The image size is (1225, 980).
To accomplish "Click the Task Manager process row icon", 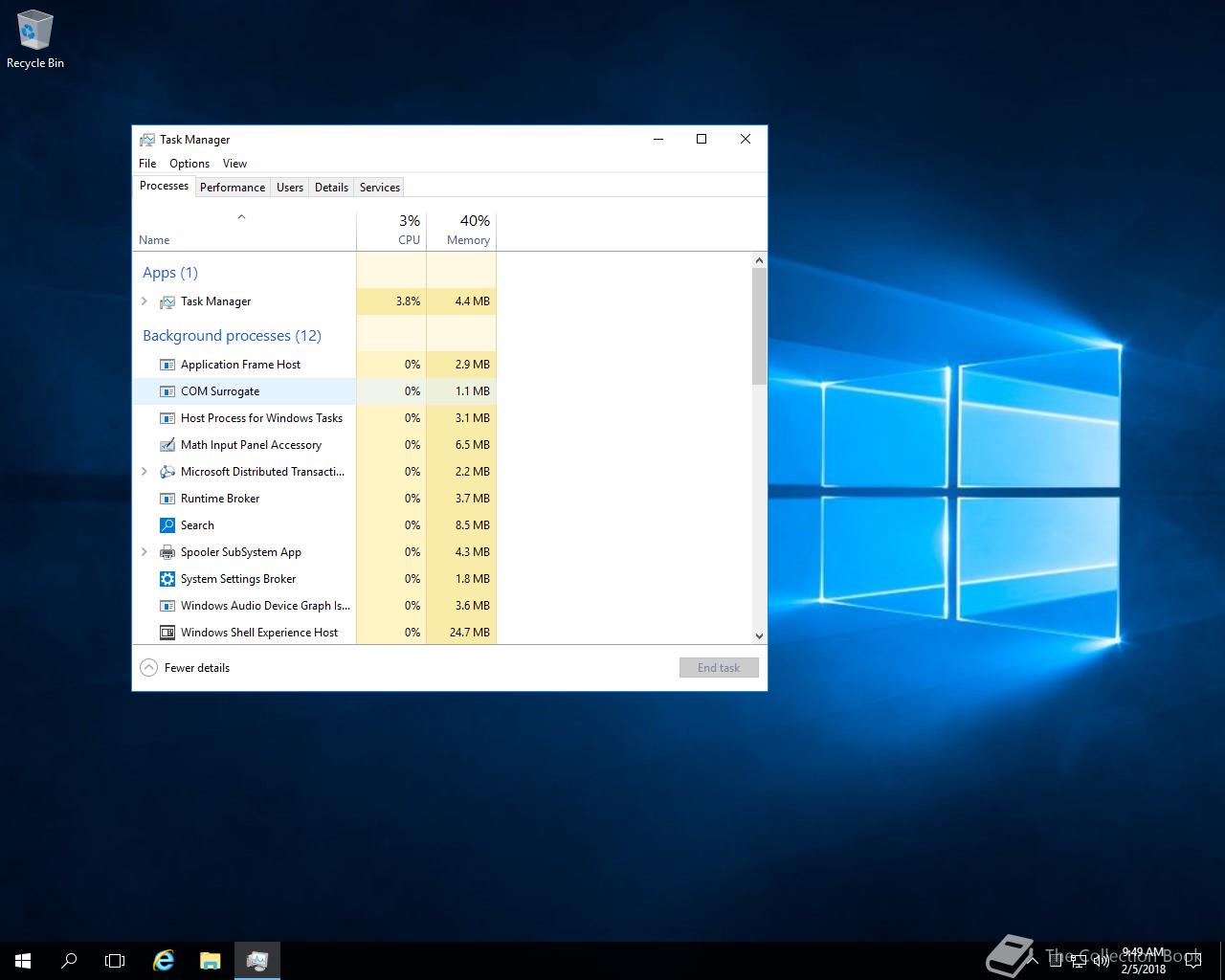I will (167, 301).
